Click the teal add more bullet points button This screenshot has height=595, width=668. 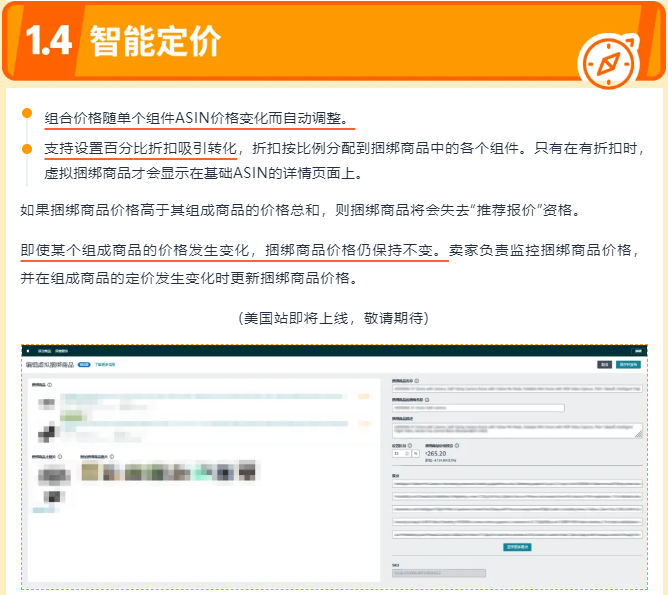tap(517, 547)
